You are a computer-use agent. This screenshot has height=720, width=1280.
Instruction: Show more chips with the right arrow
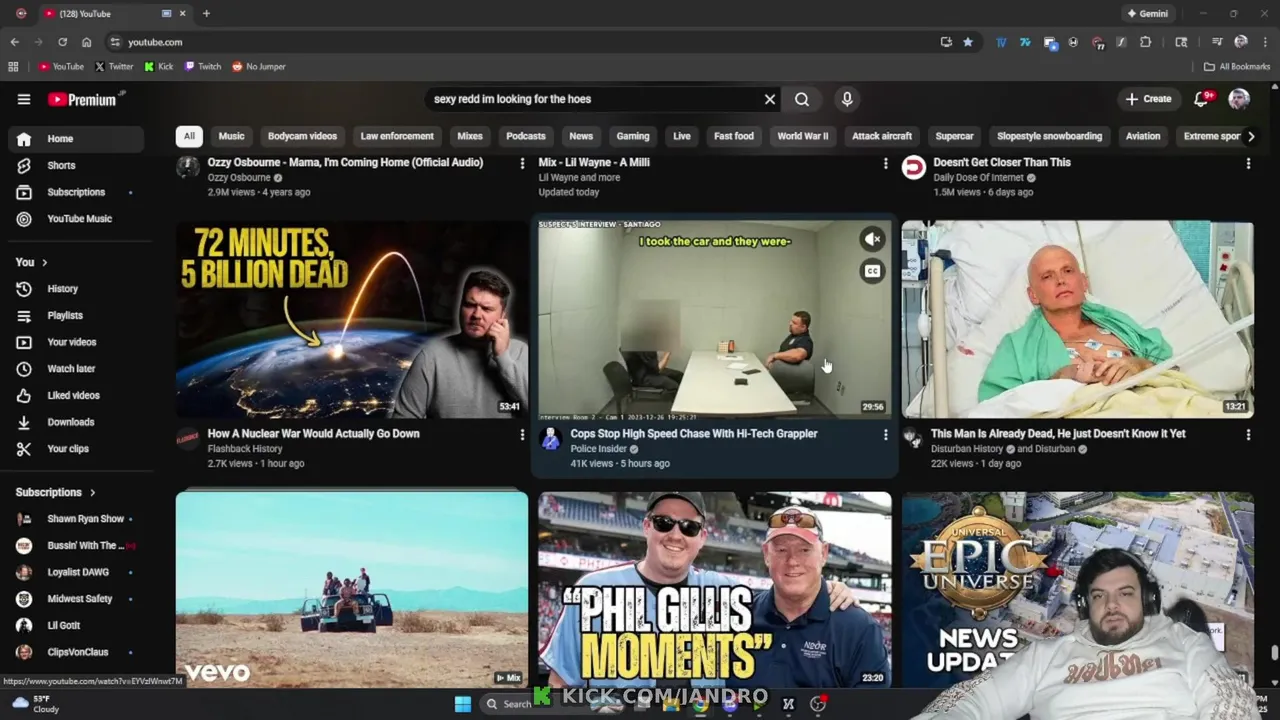pos(1250,136)
